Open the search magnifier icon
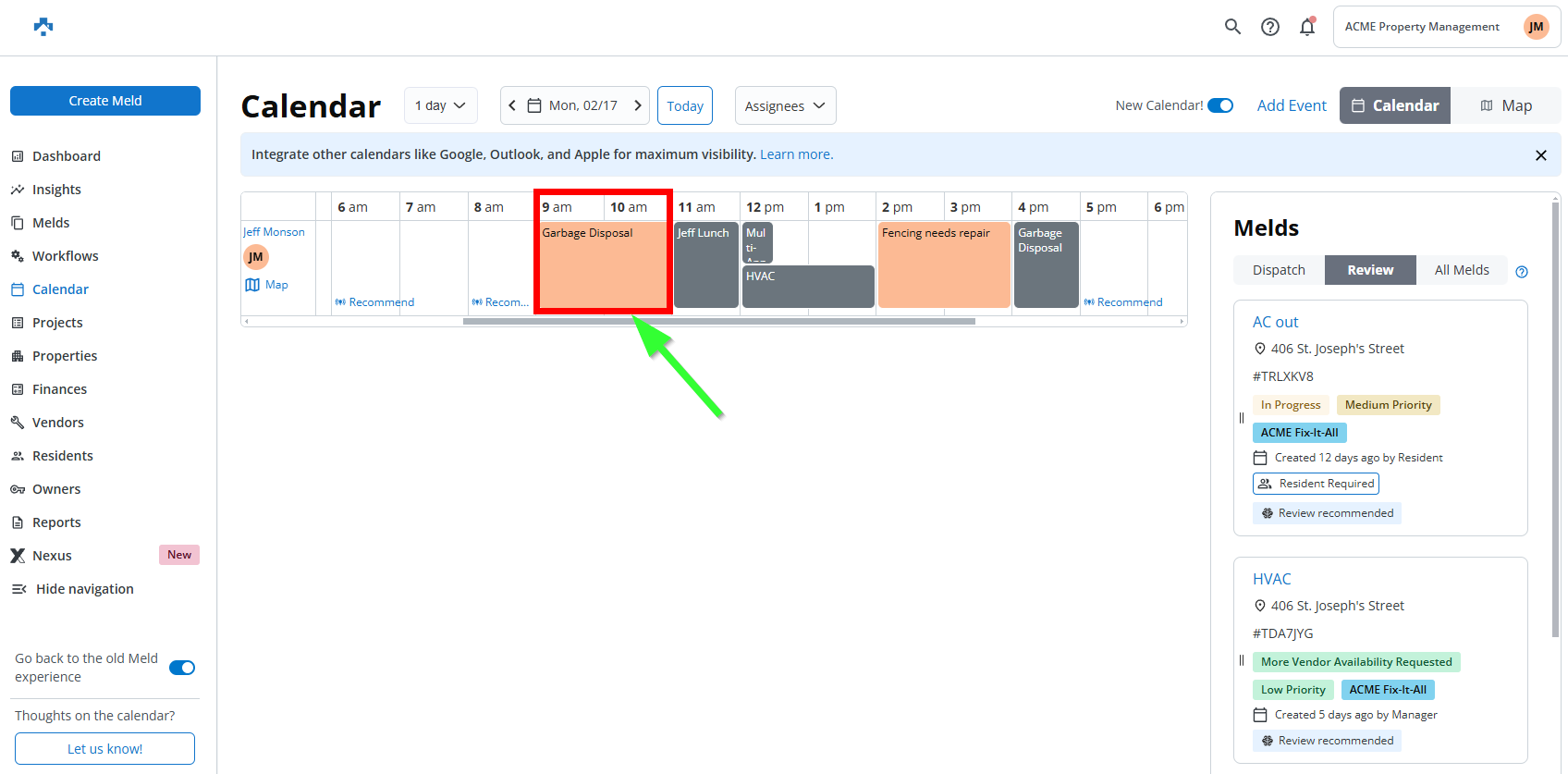The height and width of the screenshot is (774, 1568). point(1232,27)
